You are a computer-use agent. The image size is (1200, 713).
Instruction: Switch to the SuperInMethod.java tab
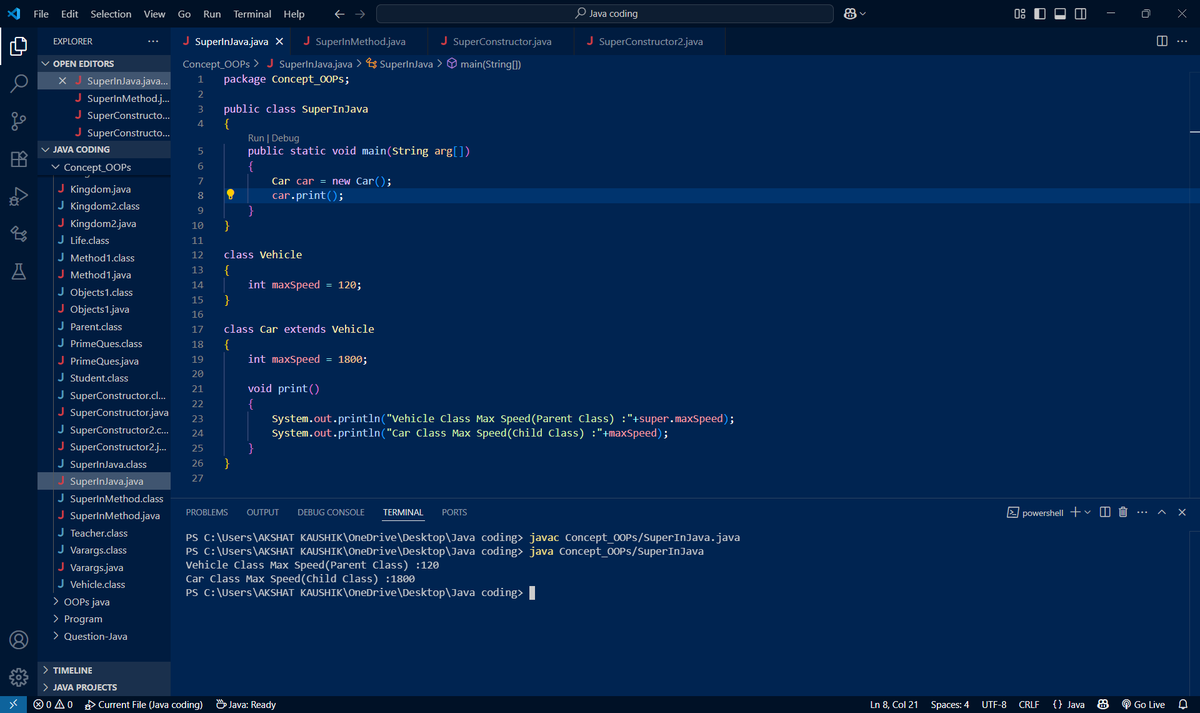point(361,42)
